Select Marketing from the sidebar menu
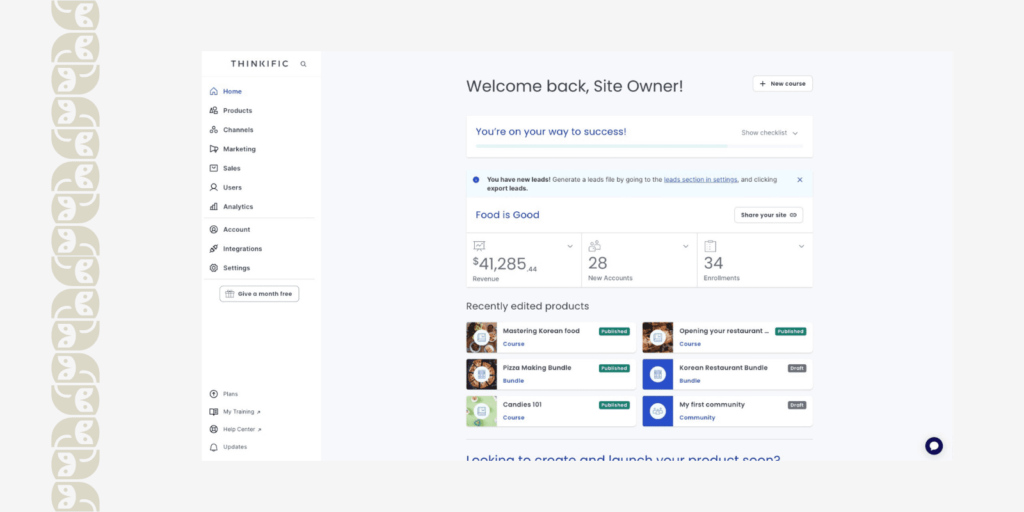 pos(239,149)
